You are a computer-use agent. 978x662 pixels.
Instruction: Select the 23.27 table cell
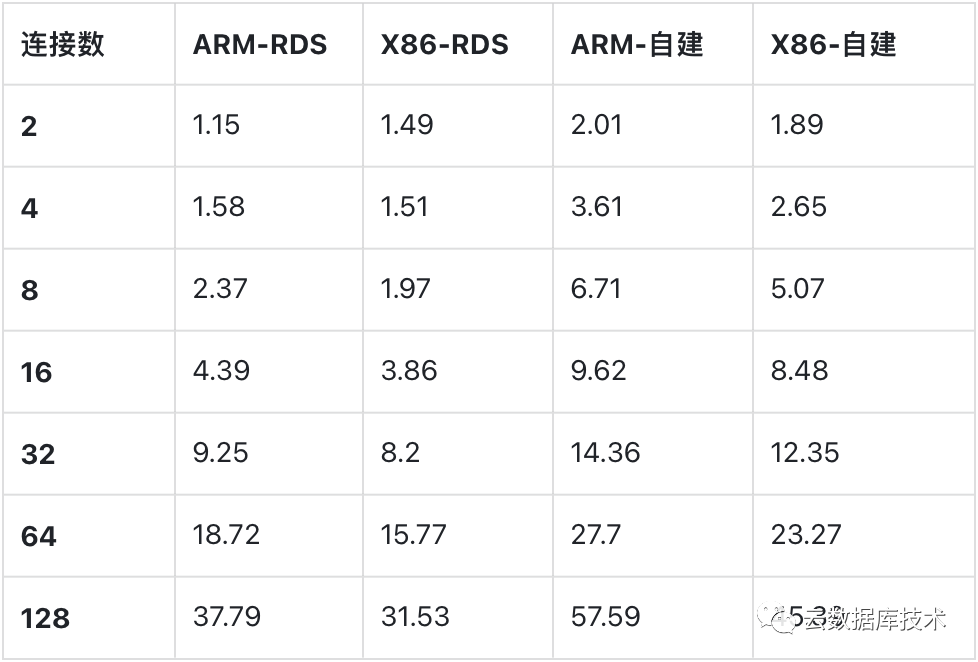click(806, 535)
